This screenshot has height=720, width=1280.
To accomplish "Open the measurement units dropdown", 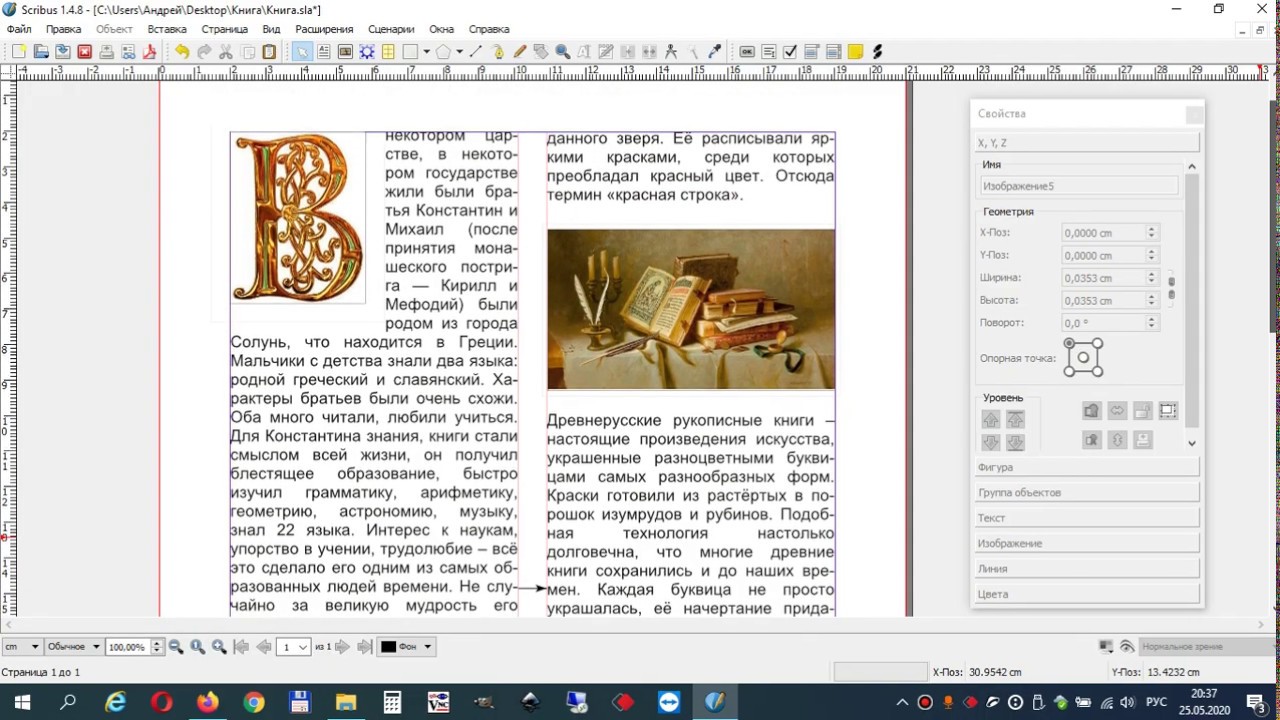I will (x=21, y=647).
